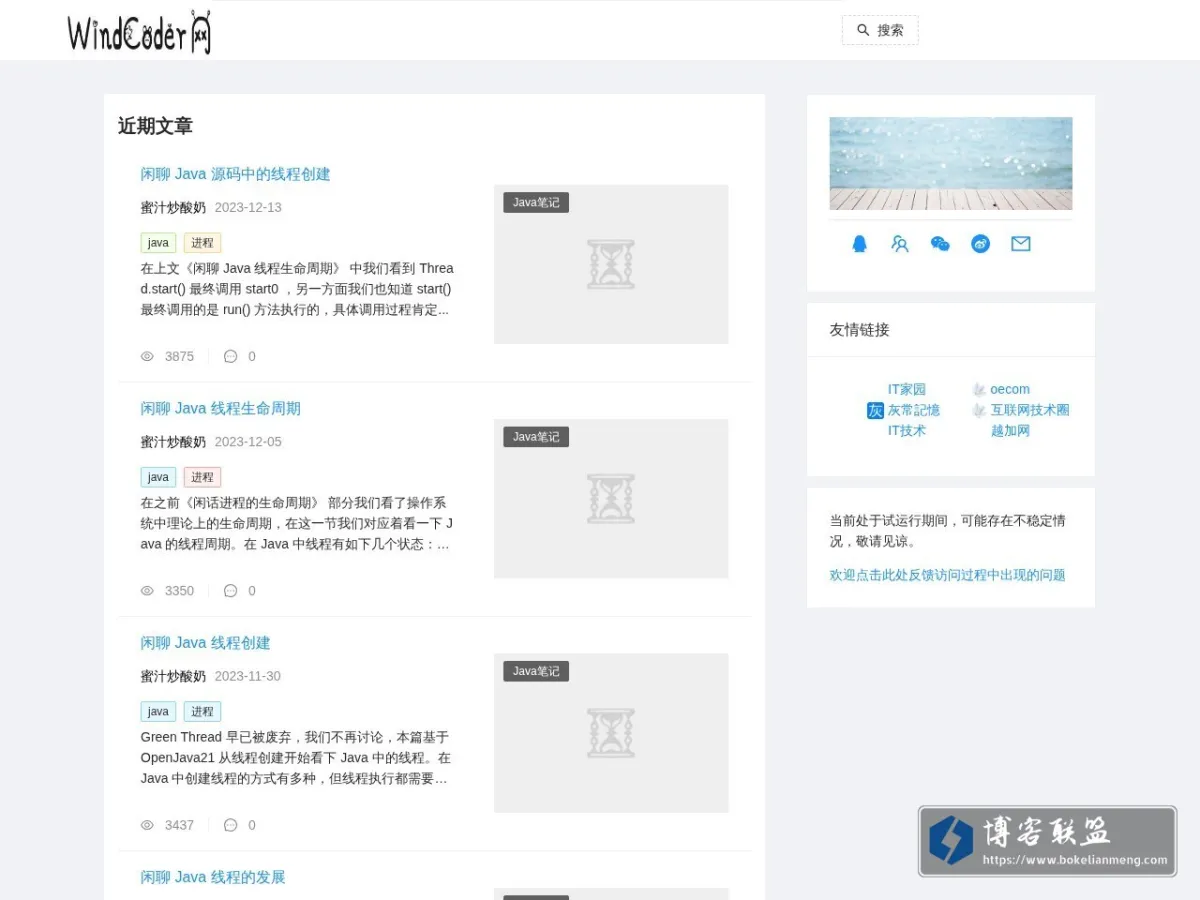Click view count 3350
The image size is (1200, 900).
[x=179, y=591]
